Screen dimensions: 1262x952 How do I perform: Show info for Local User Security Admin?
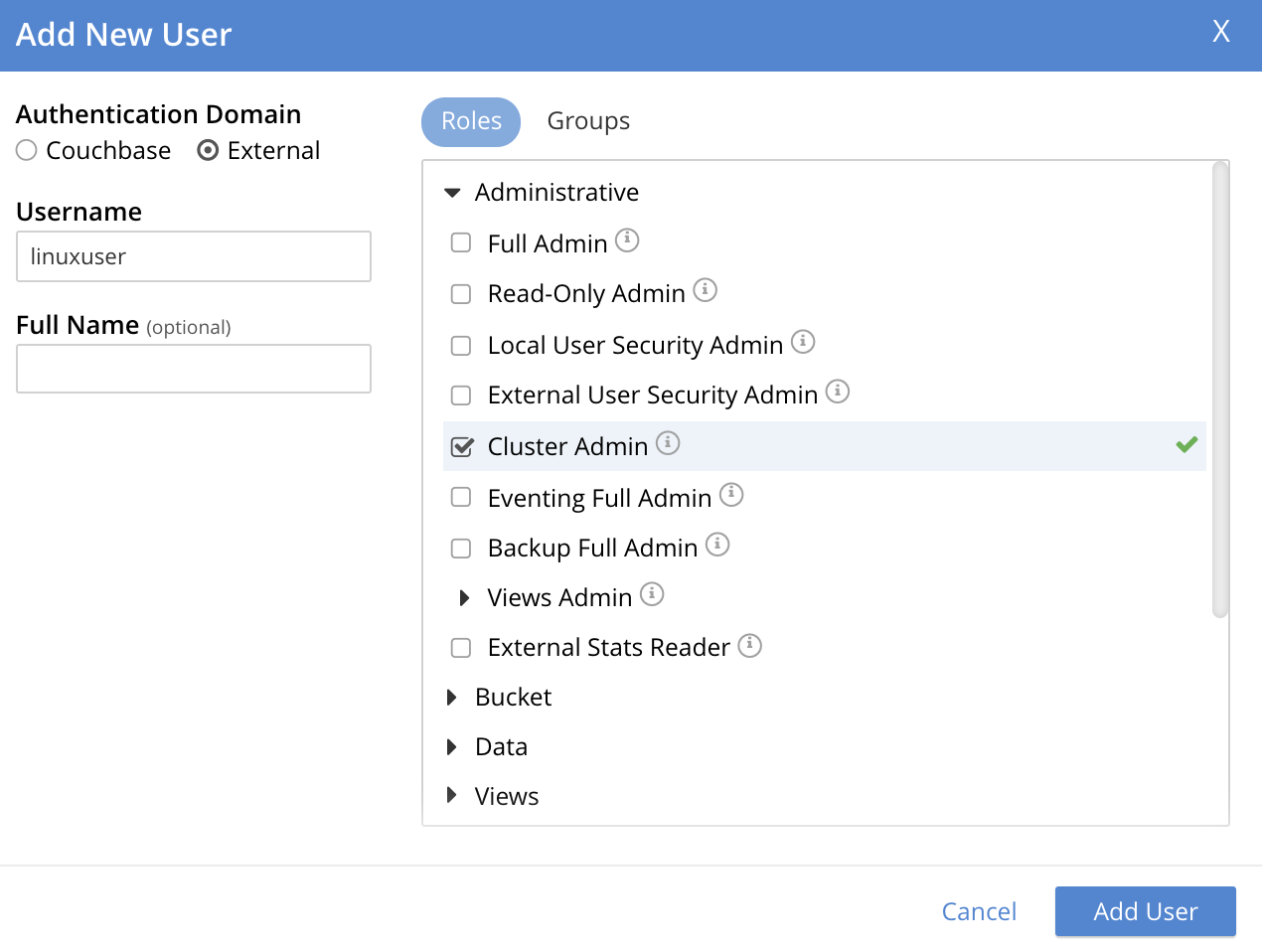803,342
